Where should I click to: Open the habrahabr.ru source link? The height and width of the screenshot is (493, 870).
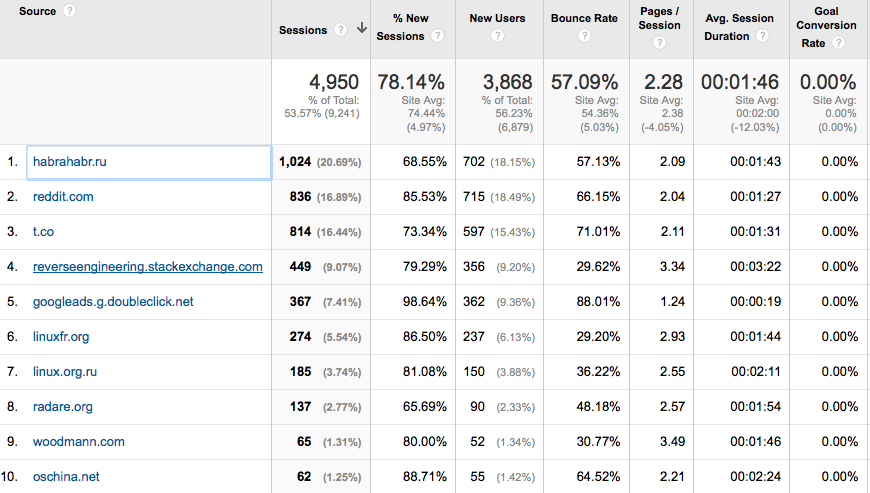pyautogui.click(x=69, y=161)
